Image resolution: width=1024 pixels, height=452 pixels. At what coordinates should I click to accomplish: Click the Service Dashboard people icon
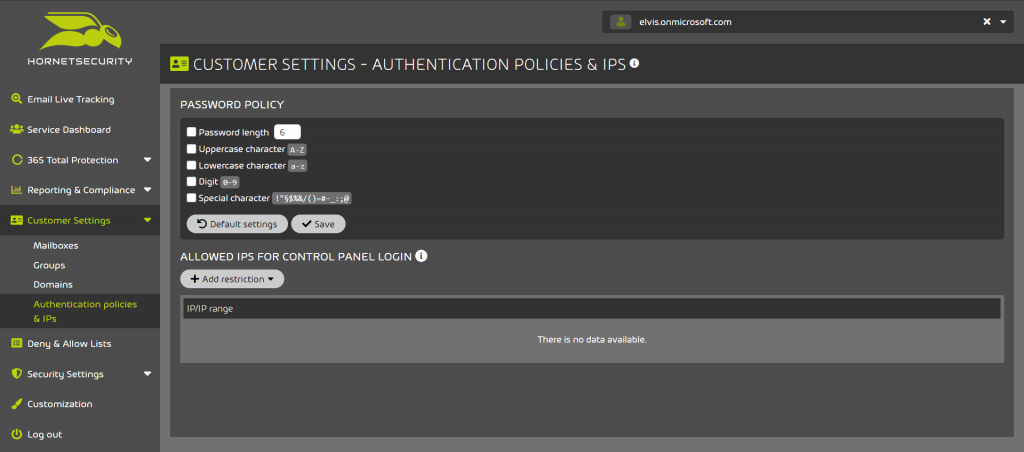[17, 129]
